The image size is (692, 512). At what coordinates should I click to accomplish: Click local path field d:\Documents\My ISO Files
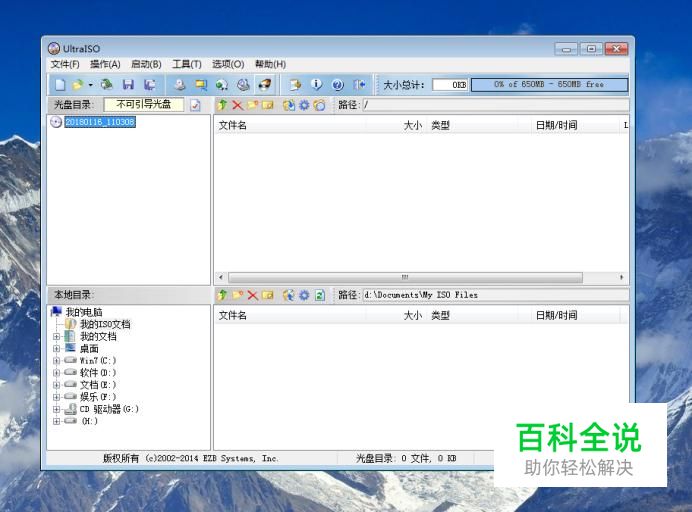(496, 295)
